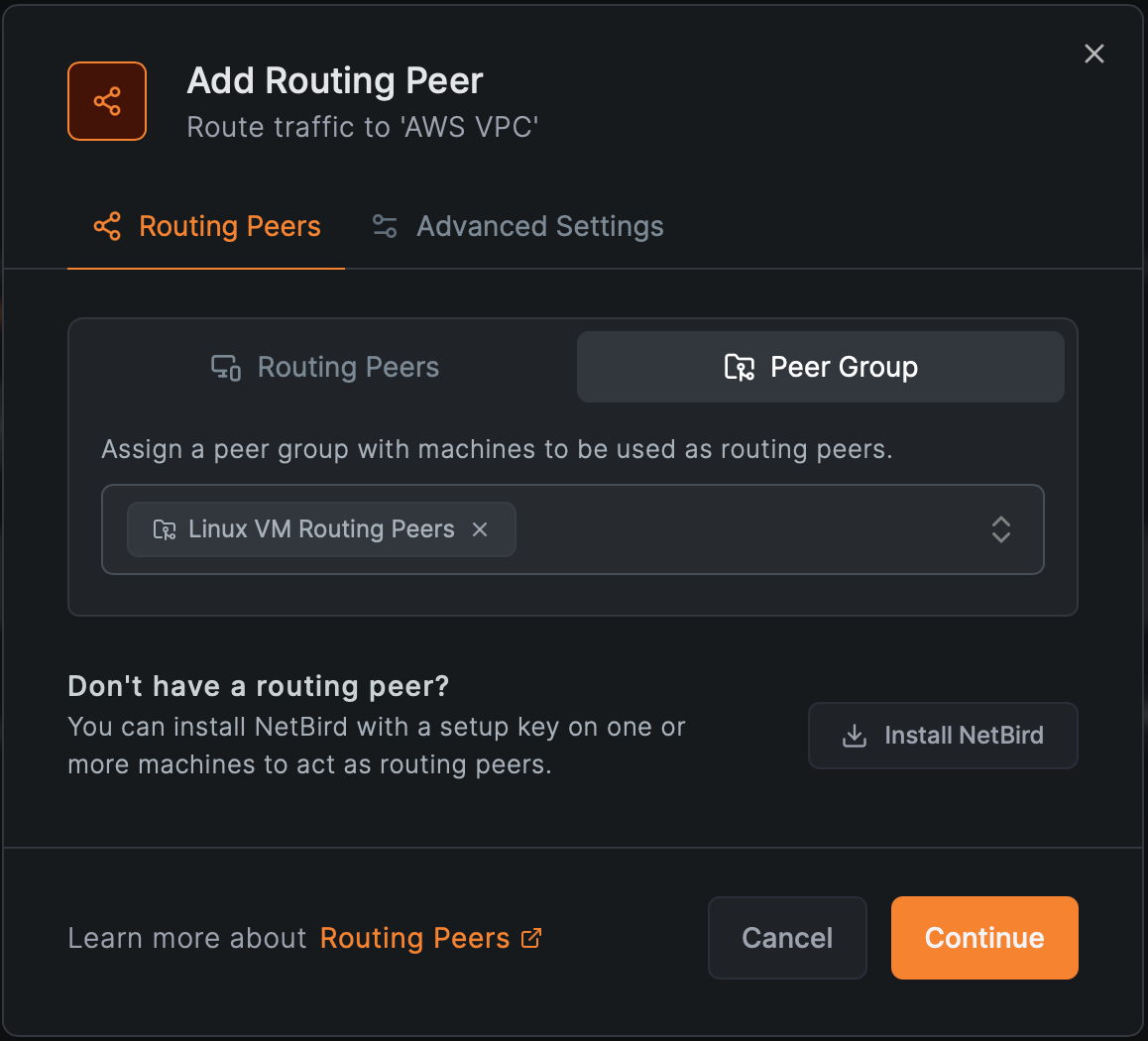Screen dimensions: 1148x1041
Task: Expand the group picker with the chevron control
Action: (x=1000, y=529)
